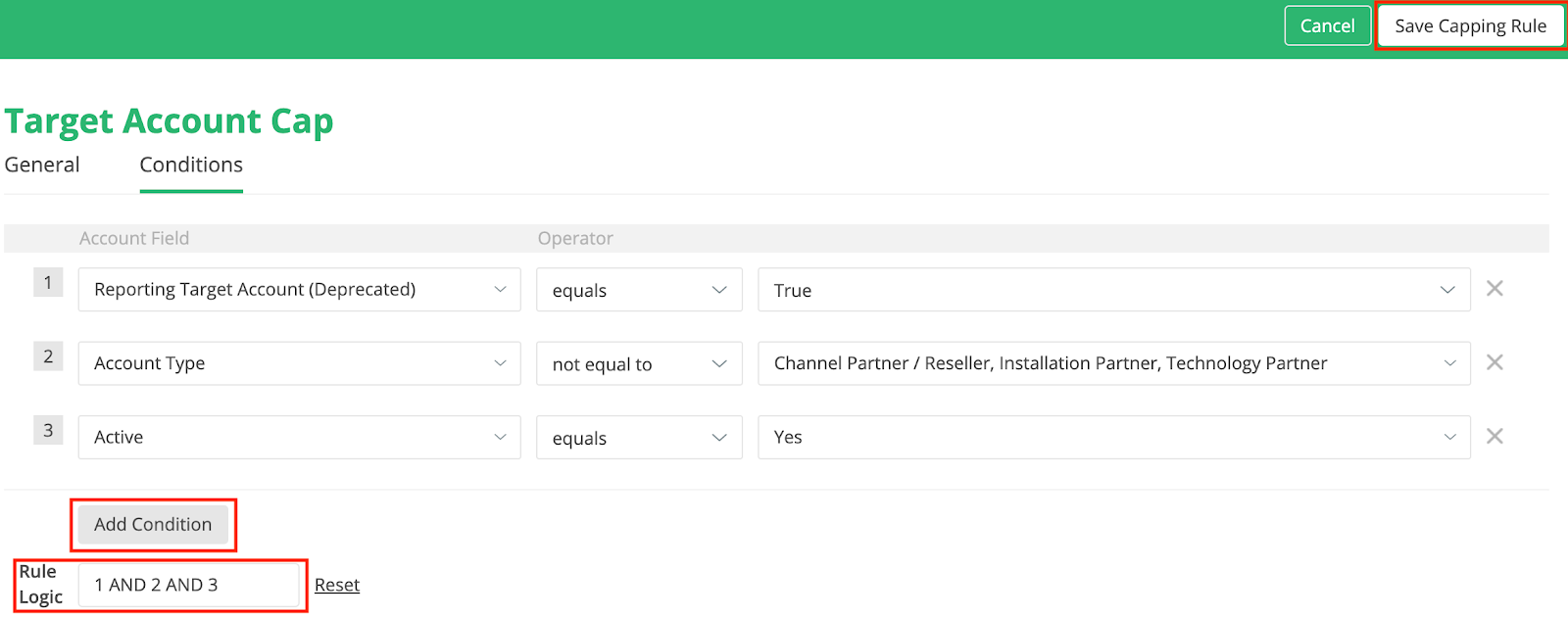Focus the Rule Logic input field
1568x618 pixels.
188,585
